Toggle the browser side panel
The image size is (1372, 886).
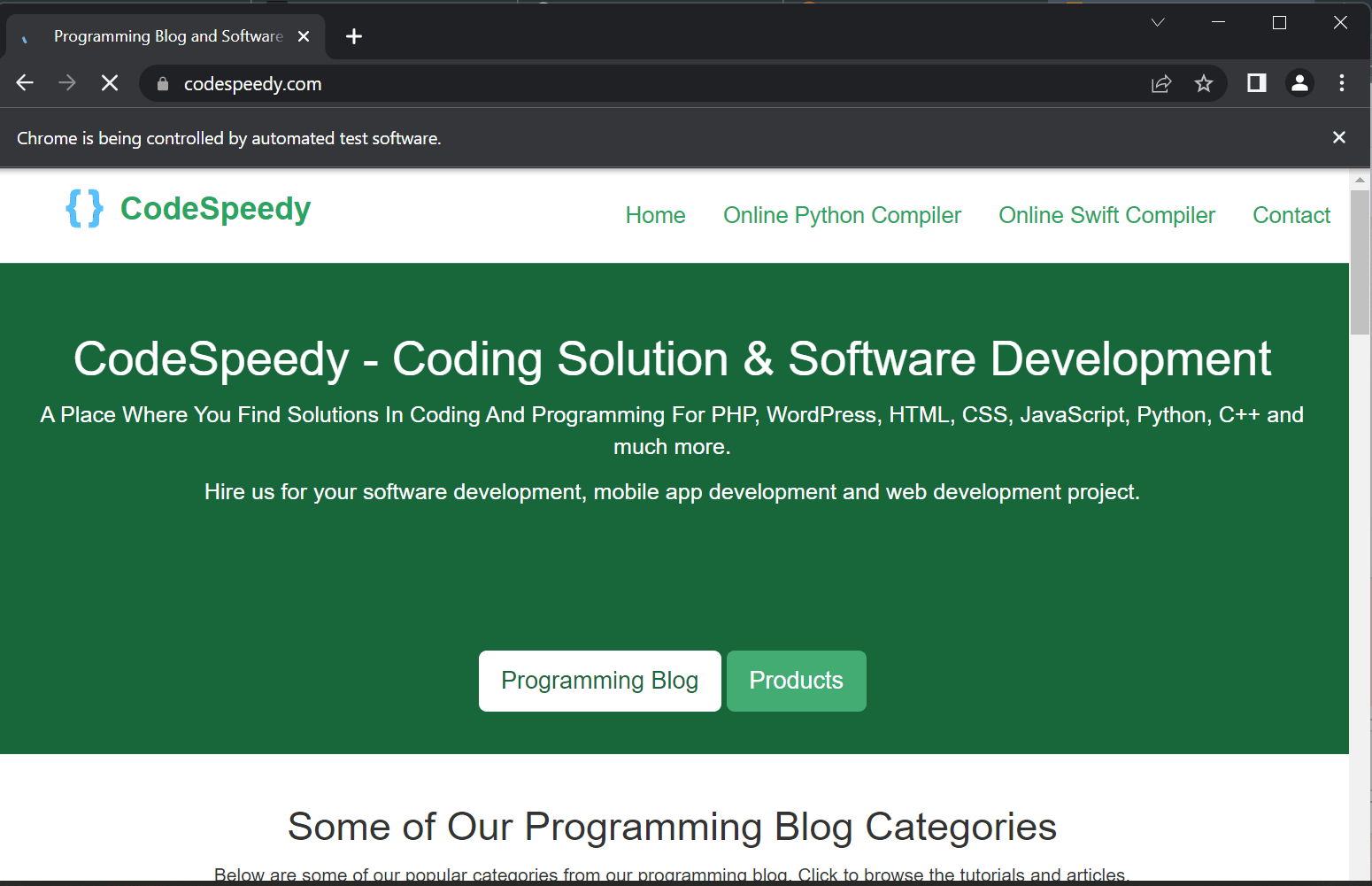1256,83
